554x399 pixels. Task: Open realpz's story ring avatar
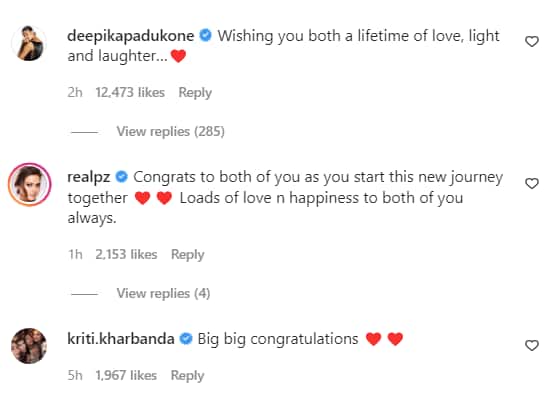[x=29, y=184]
